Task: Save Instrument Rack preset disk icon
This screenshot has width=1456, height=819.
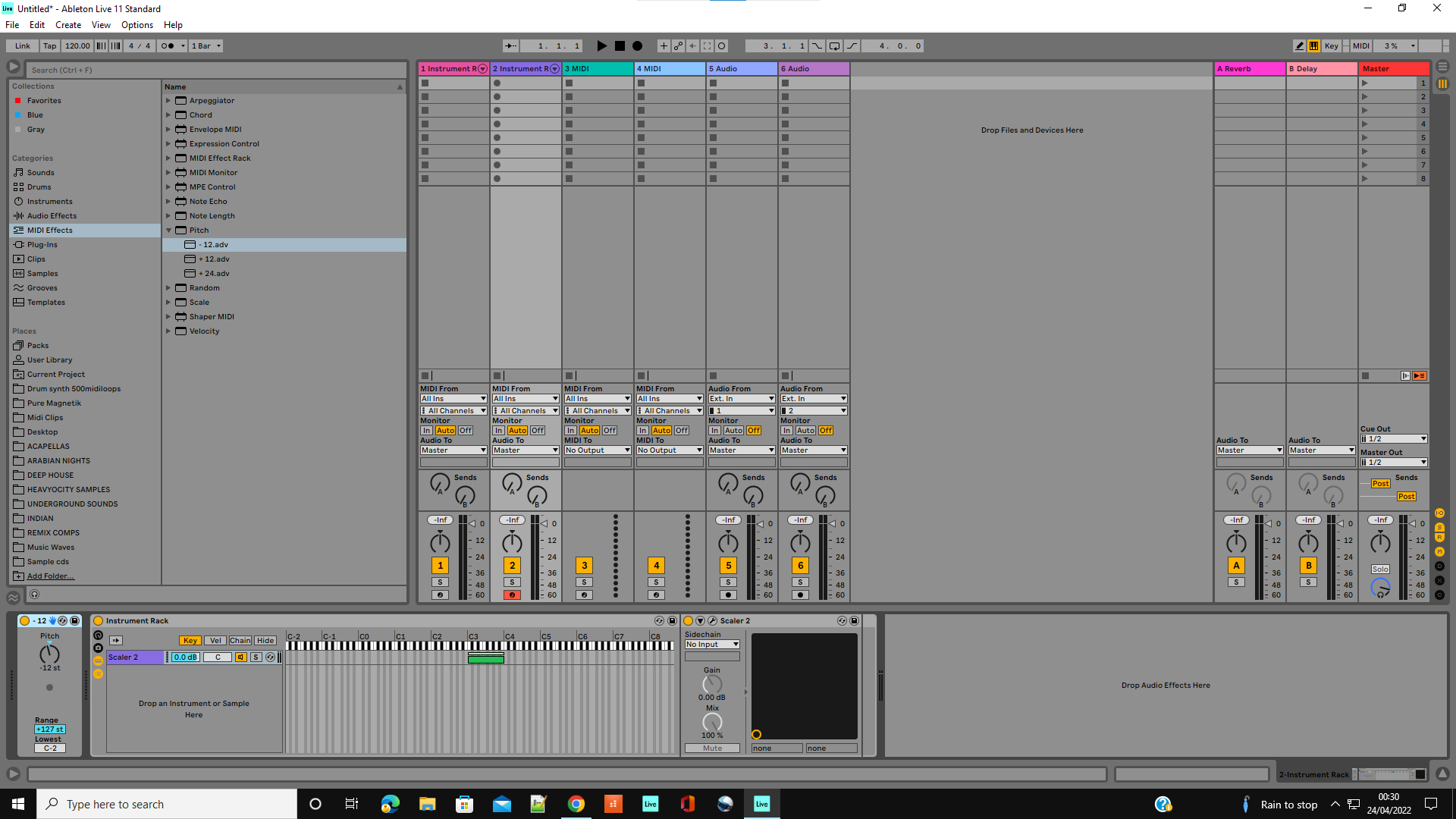Action: coord(672,621)
